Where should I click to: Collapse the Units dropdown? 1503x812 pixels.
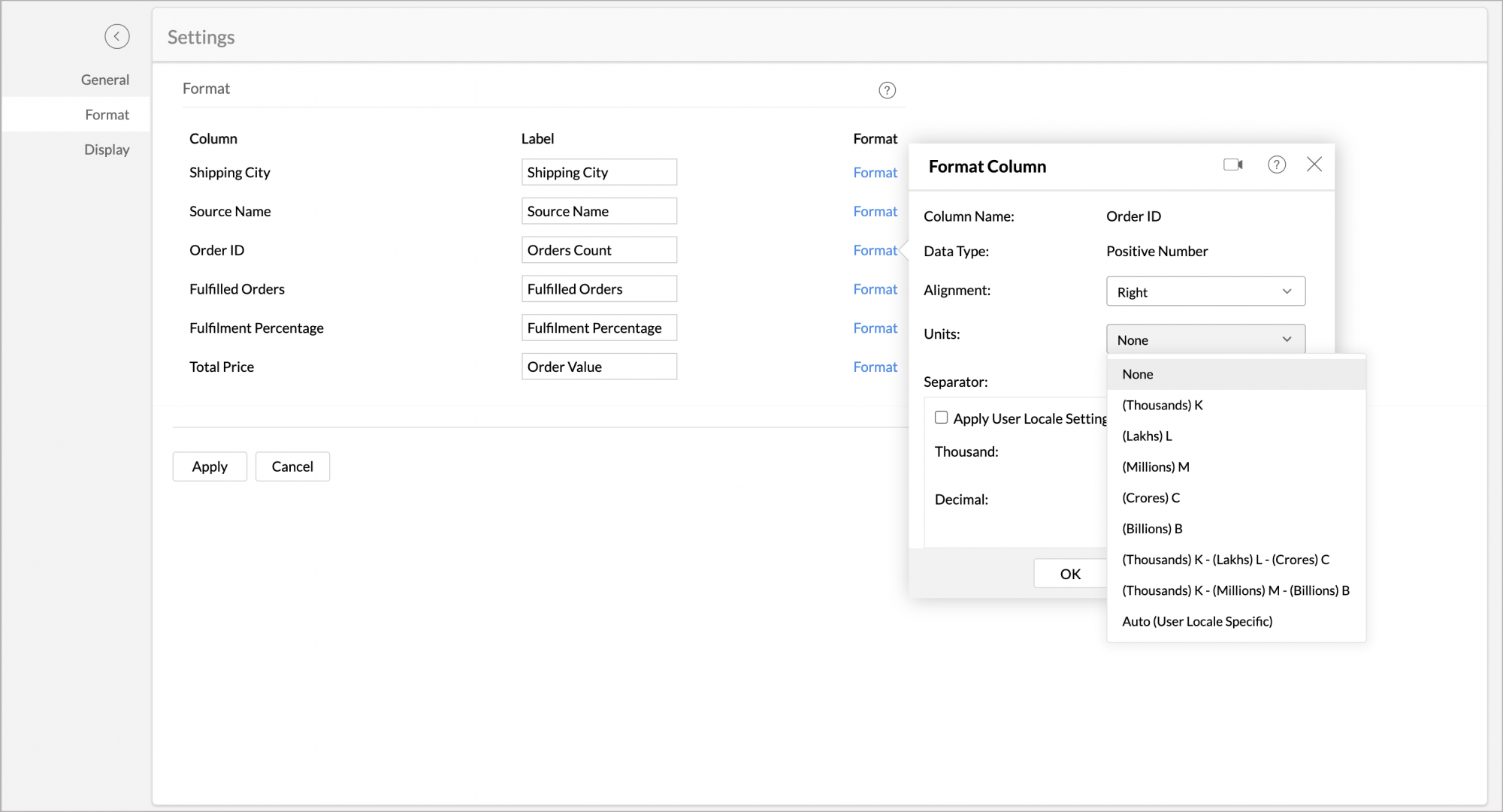pos(1205,340)
